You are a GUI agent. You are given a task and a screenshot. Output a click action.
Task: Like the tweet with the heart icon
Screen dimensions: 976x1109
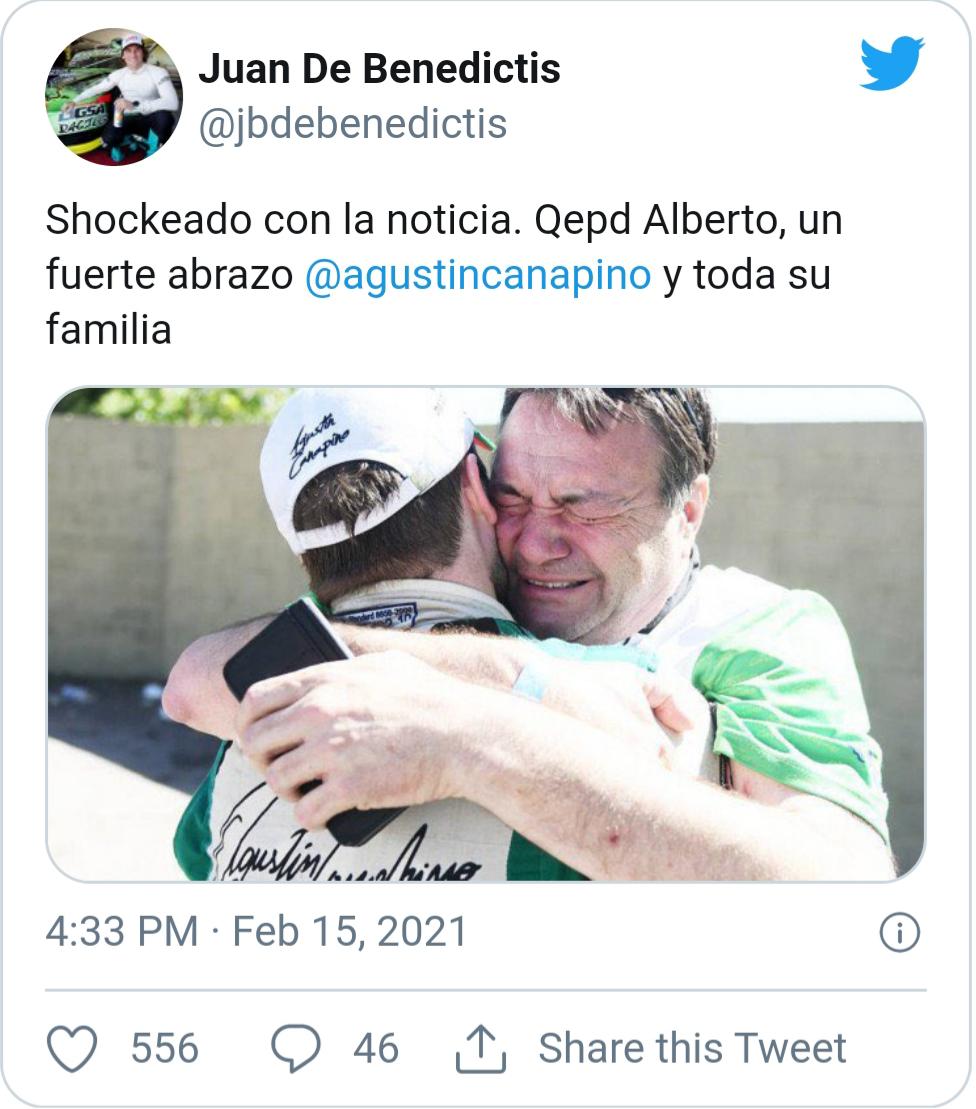(x=71, y=1048)
